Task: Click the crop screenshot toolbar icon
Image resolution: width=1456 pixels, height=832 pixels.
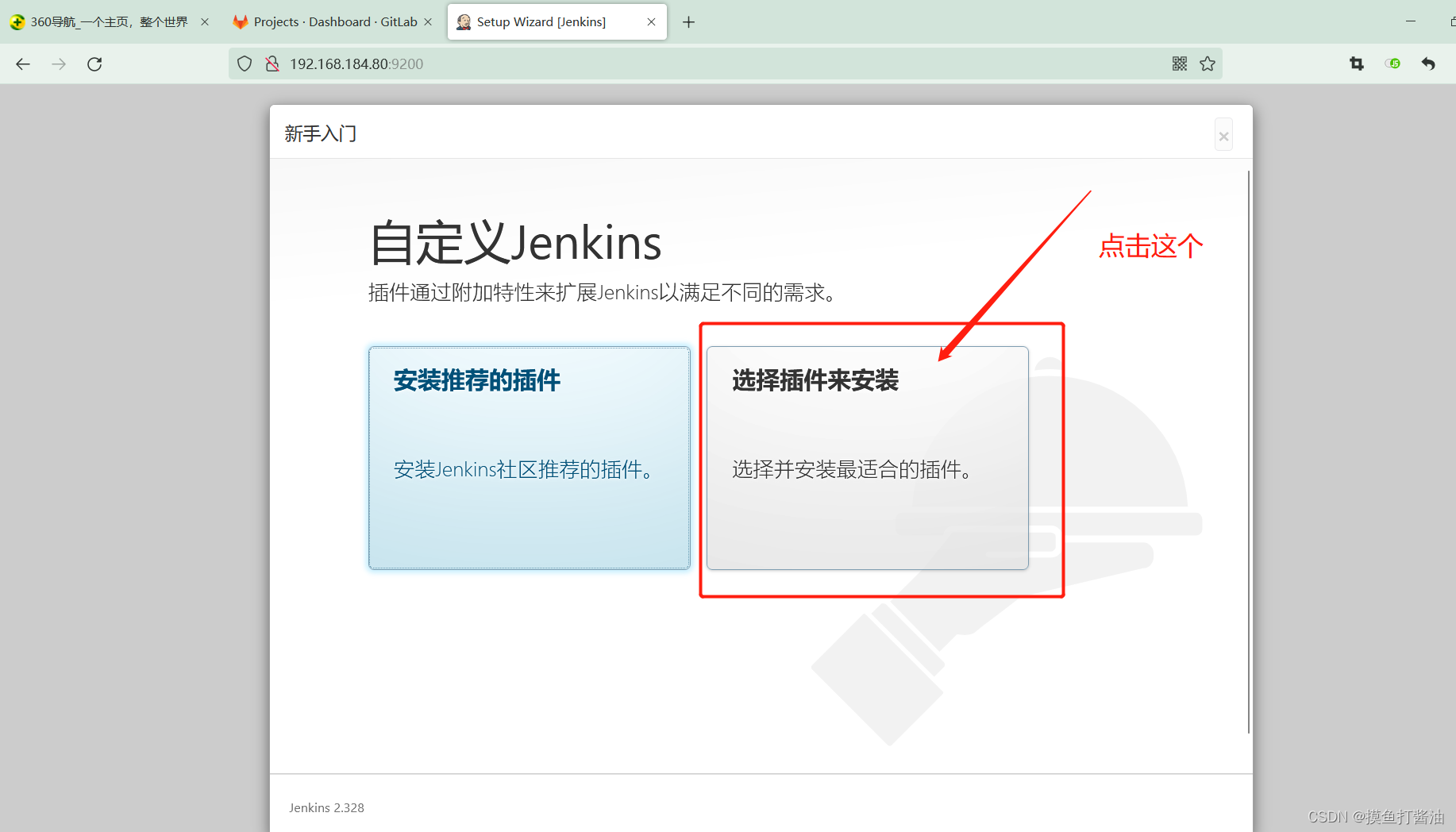Action: click(x=1357, y=64)
